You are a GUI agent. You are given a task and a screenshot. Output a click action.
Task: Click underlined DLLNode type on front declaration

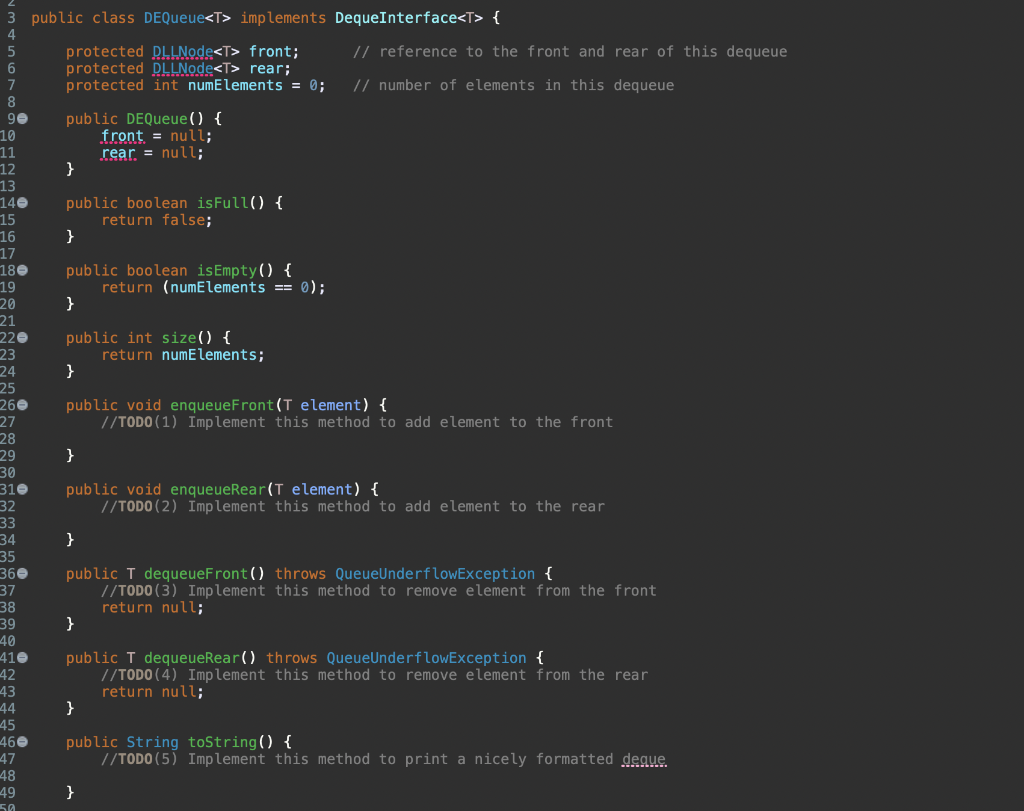click(x=181, y=51)
